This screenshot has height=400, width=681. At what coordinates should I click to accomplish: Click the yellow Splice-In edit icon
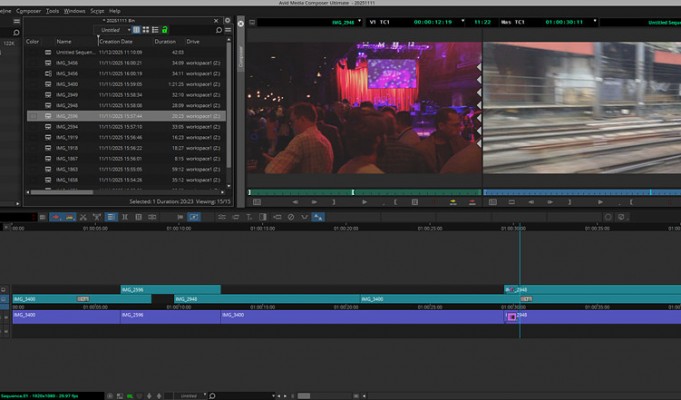point(453,202)
